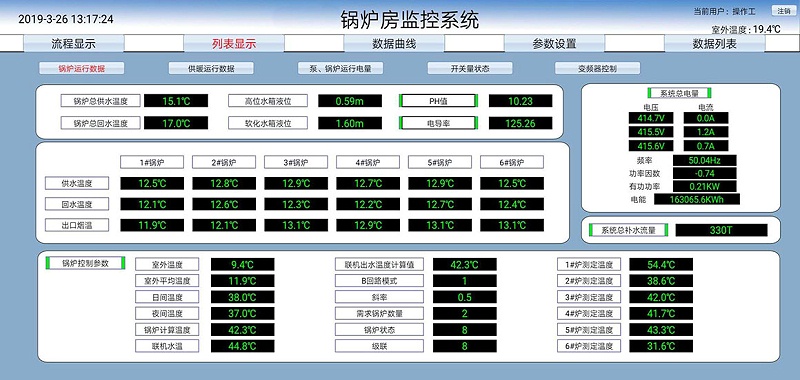The height and width of the screenshot is (380, 800).
Task: Switch to the 流程显示 tab
Action: [73, 44]
